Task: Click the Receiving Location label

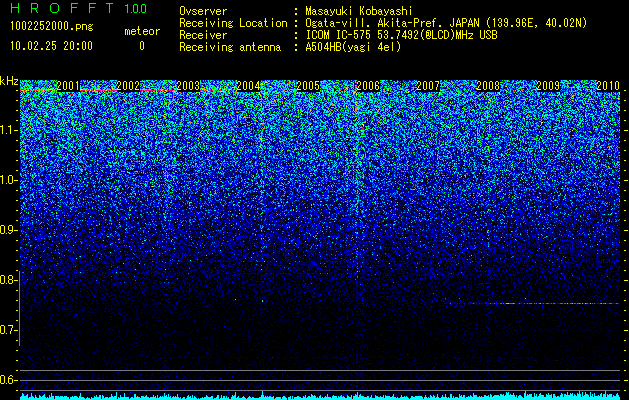Action: (233, 23)
